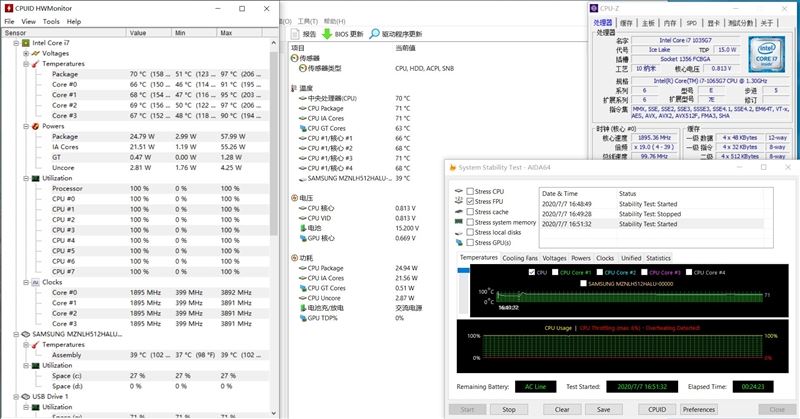Click the GPU TDP% icon in AIDA64
The image size is (800, 419).
[x=303, y=318]
